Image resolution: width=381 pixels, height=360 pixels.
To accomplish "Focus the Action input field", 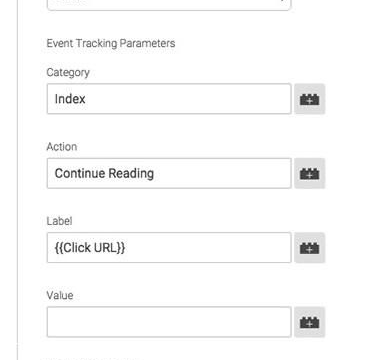I will pyautogui.click(x=169, y=173).
